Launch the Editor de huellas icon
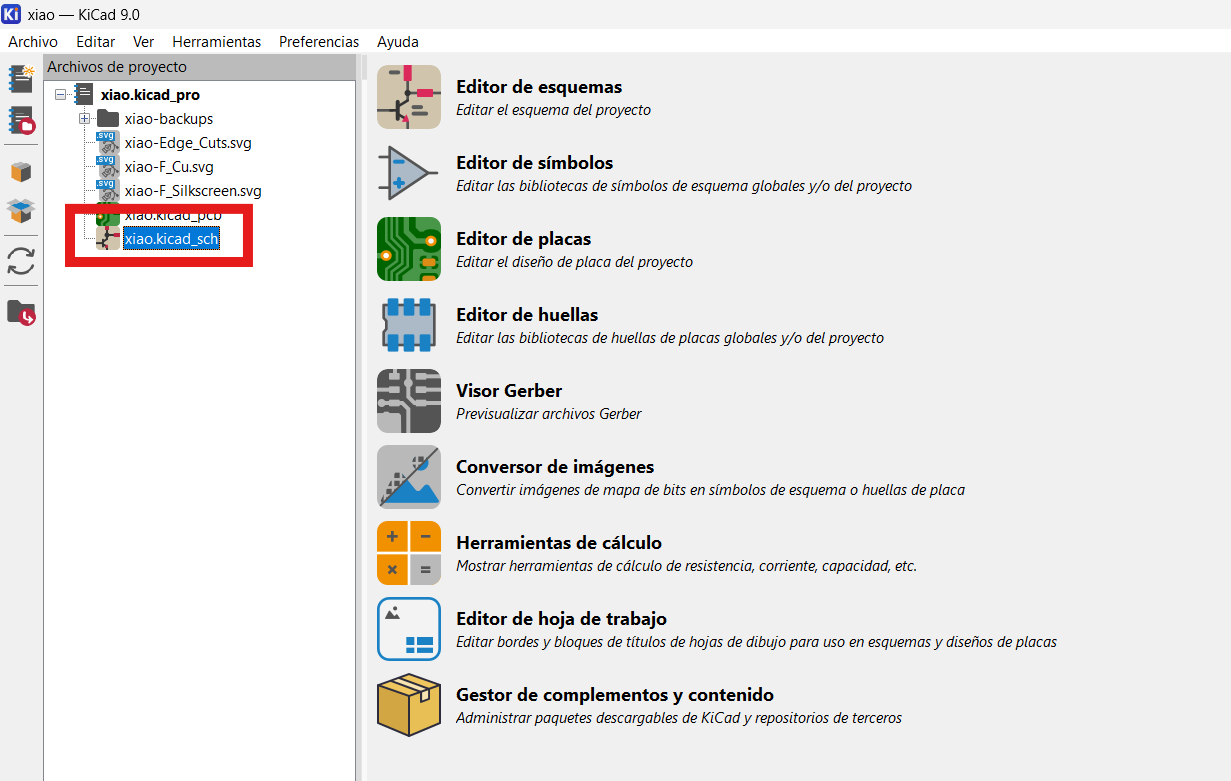 [x=409, y=325]
